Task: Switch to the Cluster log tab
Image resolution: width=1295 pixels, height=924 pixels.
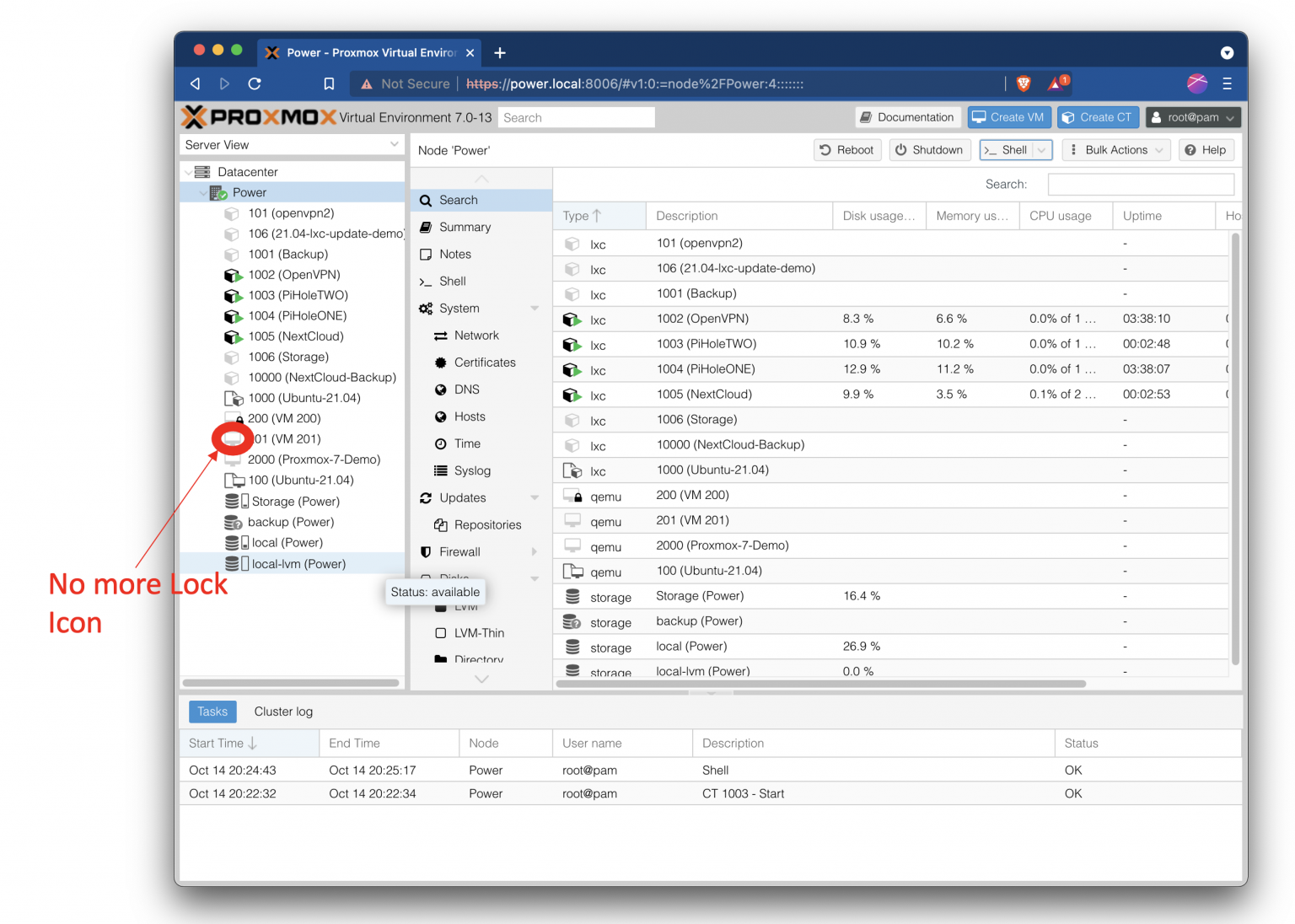Action: coord(283,711)
